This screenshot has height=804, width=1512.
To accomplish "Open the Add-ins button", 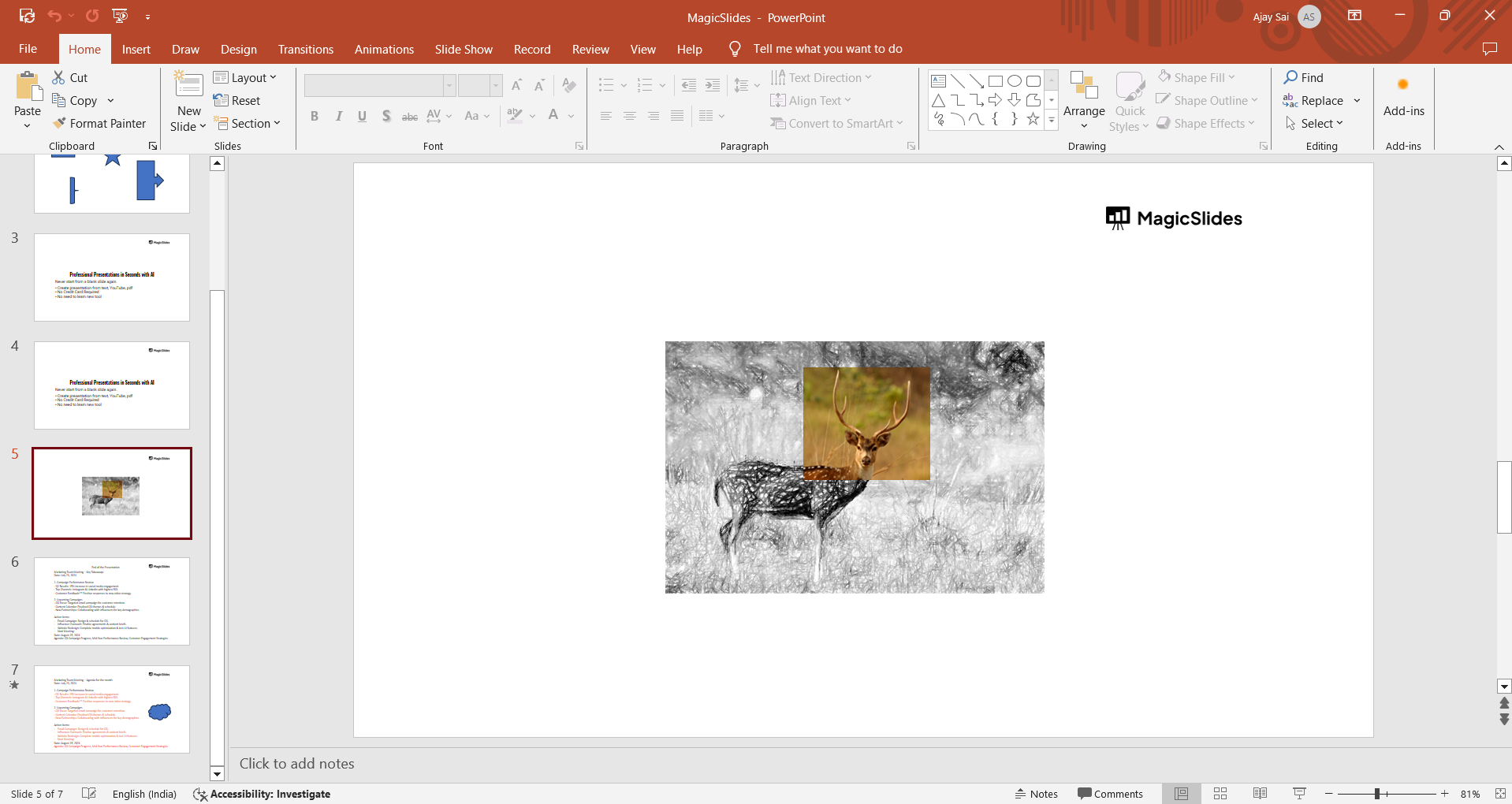I will coord(1403,99).
